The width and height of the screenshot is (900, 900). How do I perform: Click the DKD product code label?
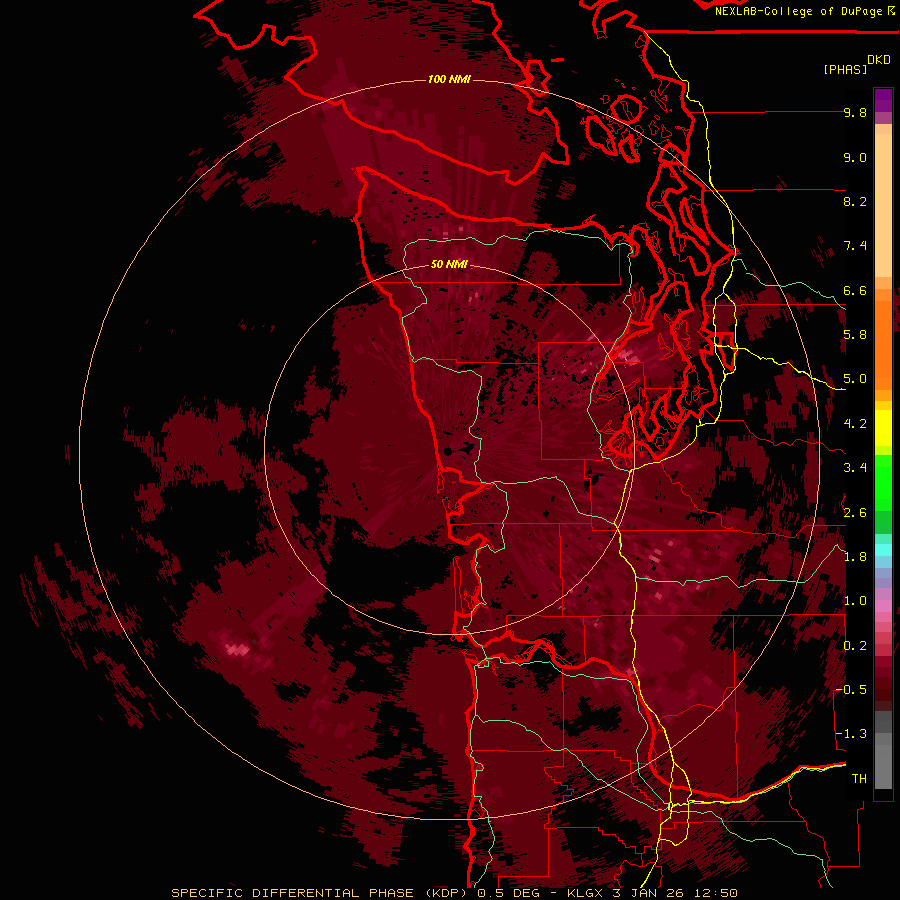(x=879, y=60)
